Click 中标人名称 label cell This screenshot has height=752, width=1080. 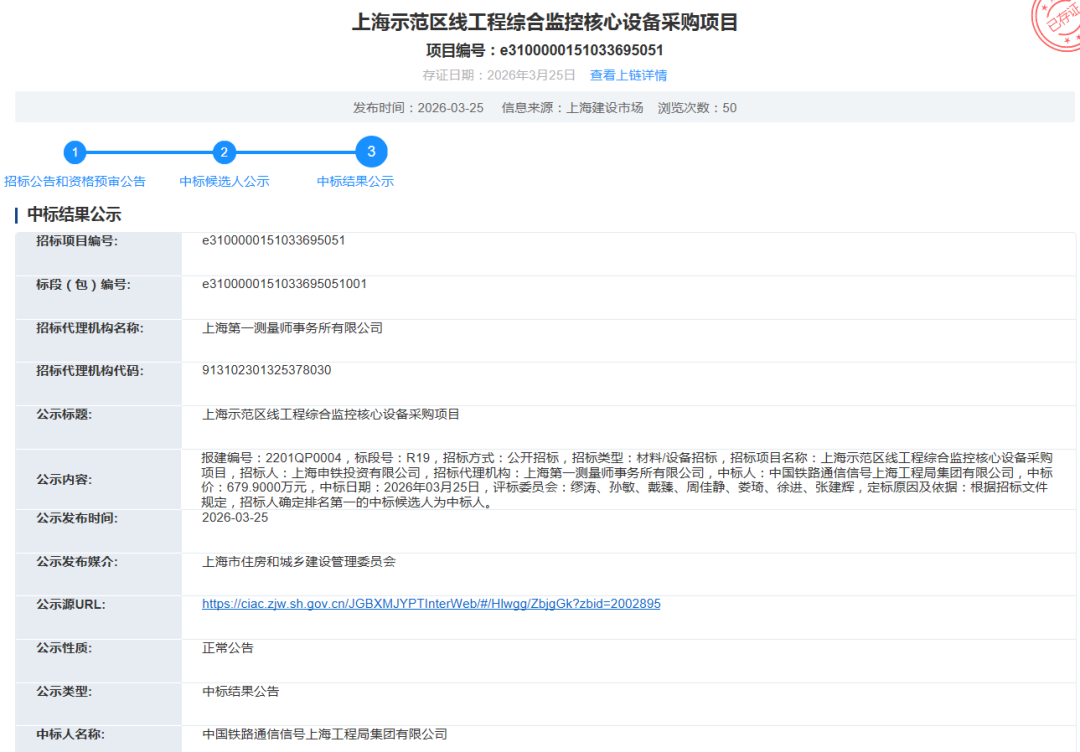pos(98,739)
